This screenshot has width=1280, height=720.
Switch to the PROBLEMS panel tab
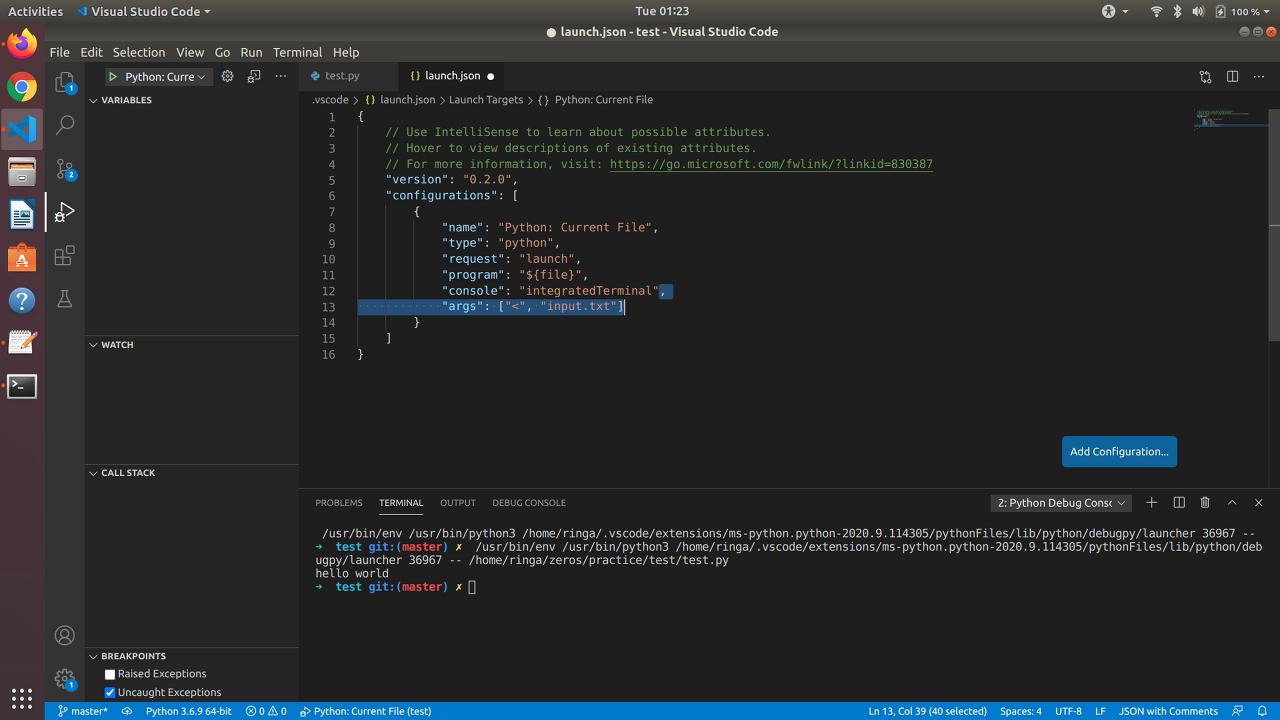click(x=339, y=503)
